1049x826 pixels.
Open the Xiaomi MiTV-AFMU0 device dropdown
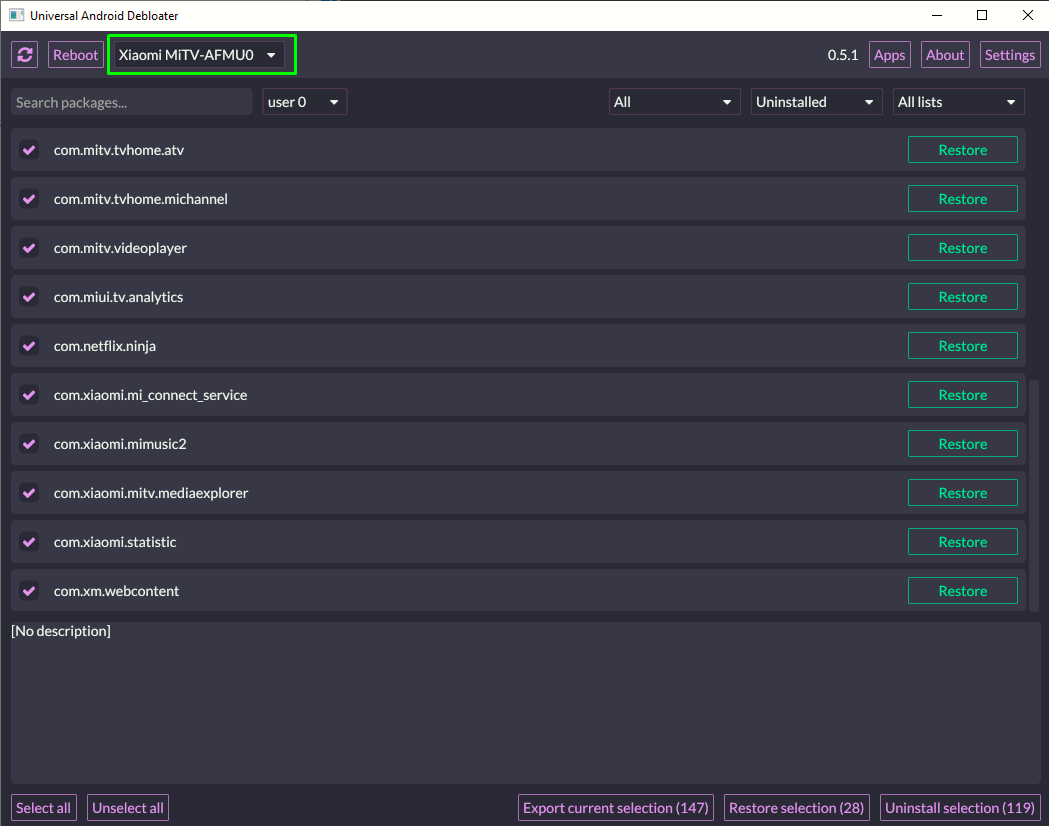click(199, 55)
